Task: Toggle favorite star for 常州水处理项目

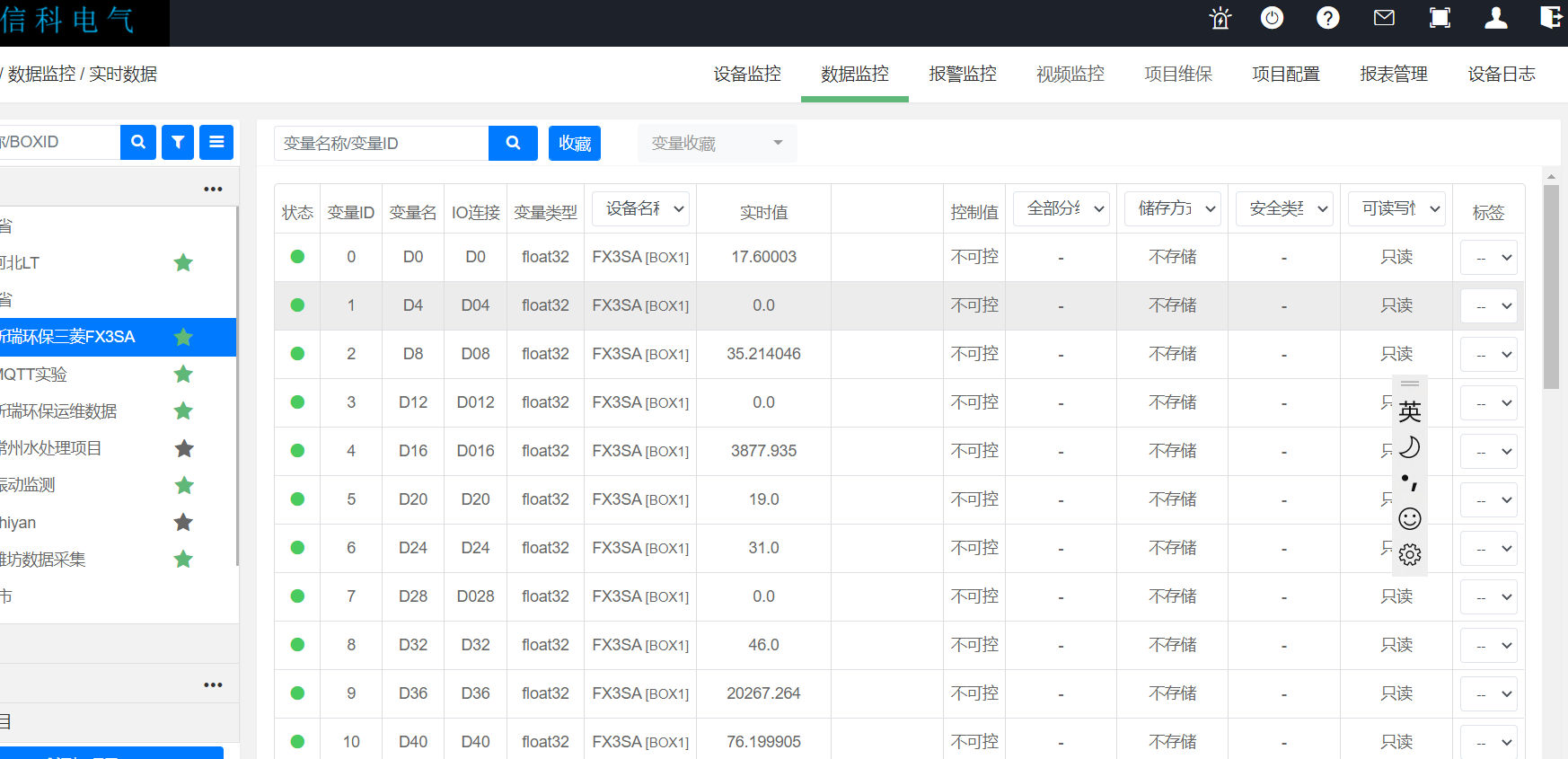Action: pyautogui.click(x=183, y=448)
